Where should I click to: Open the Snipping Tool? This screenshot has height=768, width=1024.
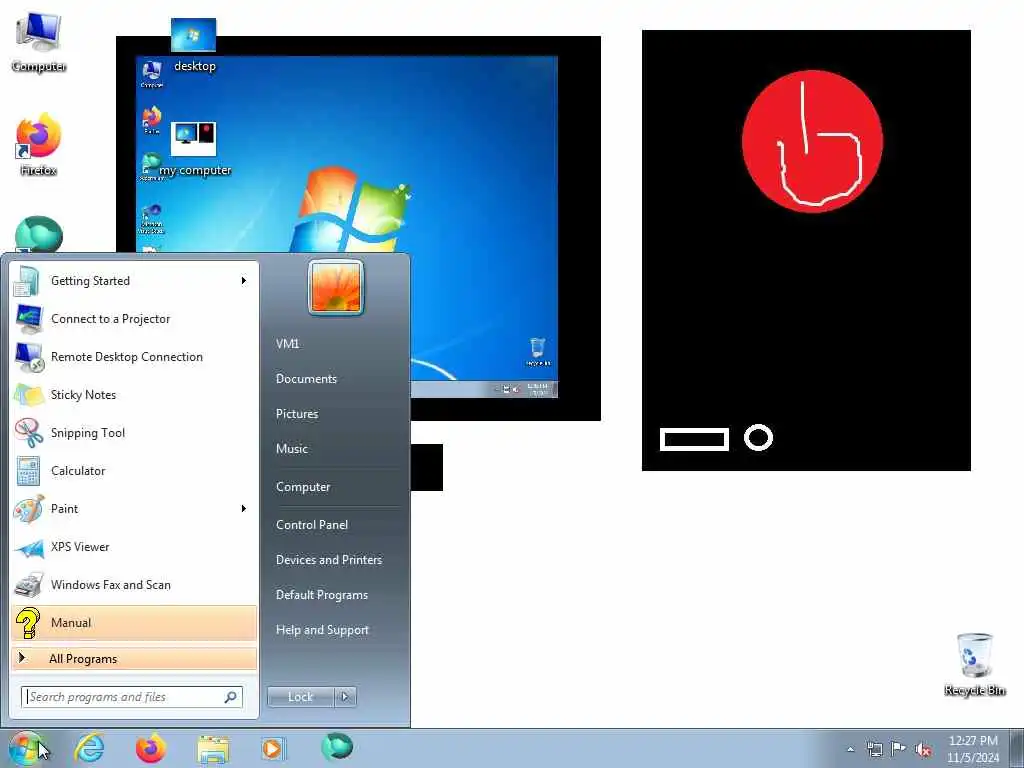[x=134, y=432]
